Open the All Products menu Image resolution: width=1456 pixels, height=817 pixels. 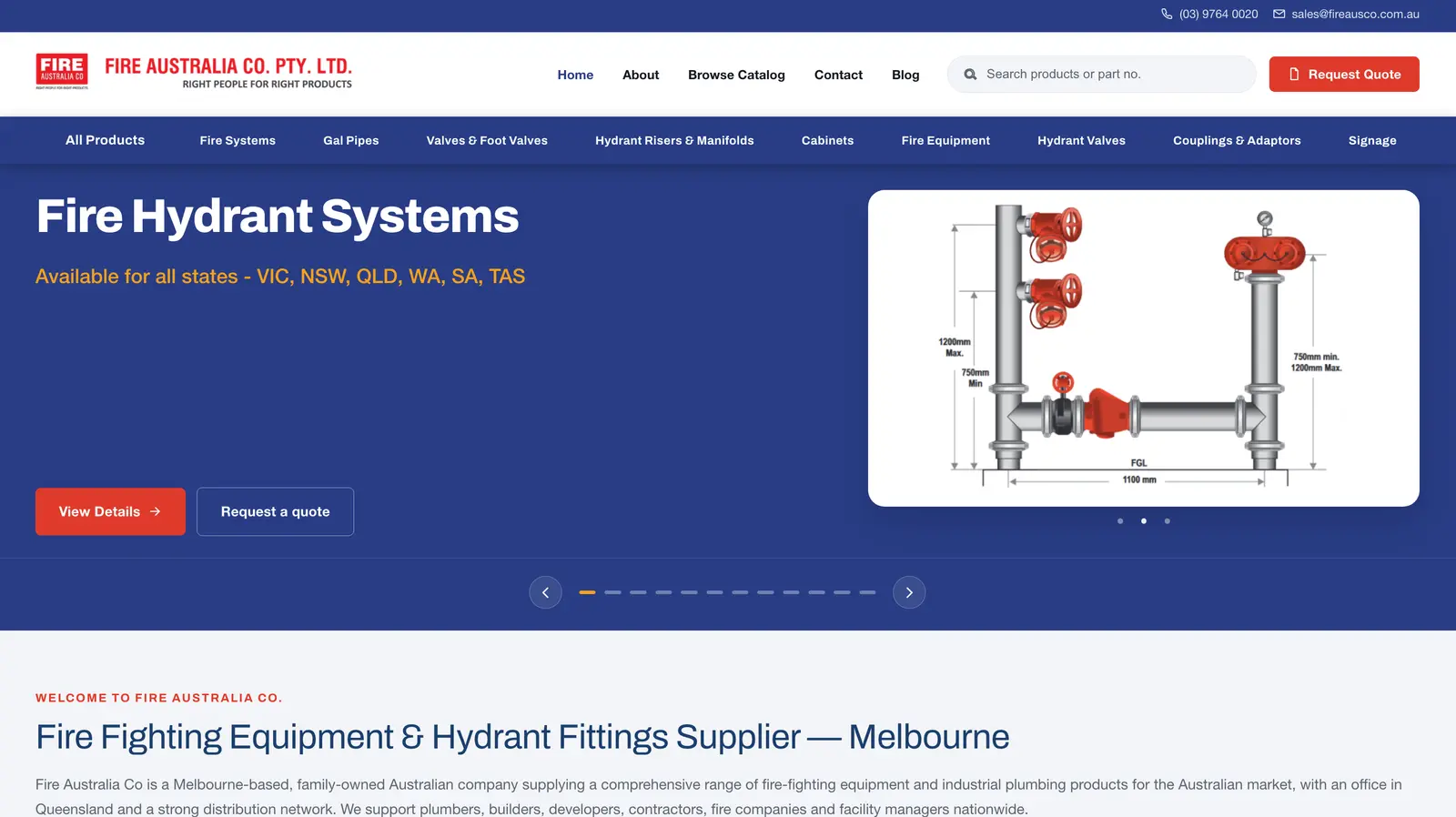tap(105, 140)
